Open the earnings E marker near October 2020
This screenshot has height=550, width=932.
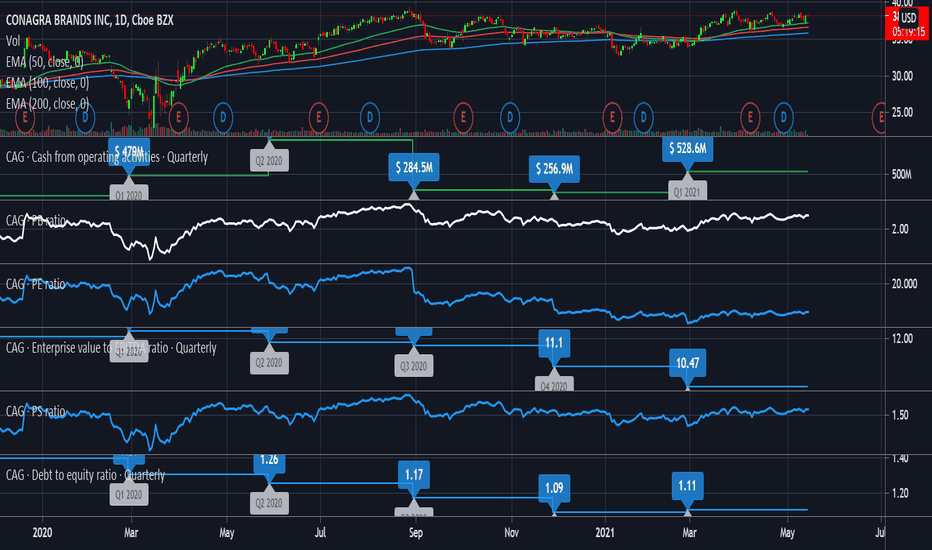(463, 117)
